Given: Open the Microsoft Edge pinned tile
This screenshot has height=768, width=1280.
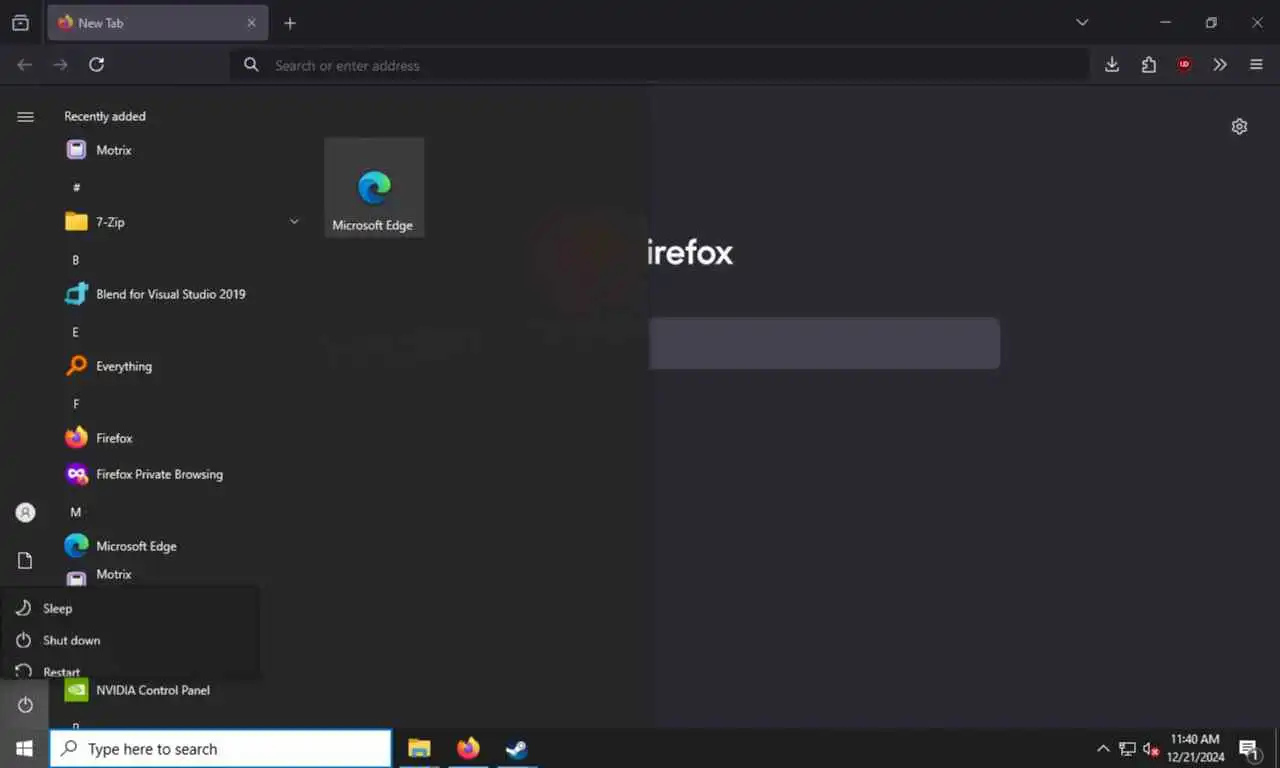Looking at the screenshot, I should (374, 187).
